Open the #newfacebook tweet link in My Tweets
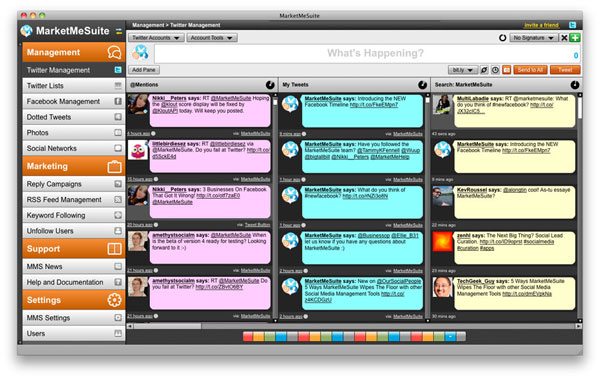Screen dimensions: 600x379 pos(365,196)
